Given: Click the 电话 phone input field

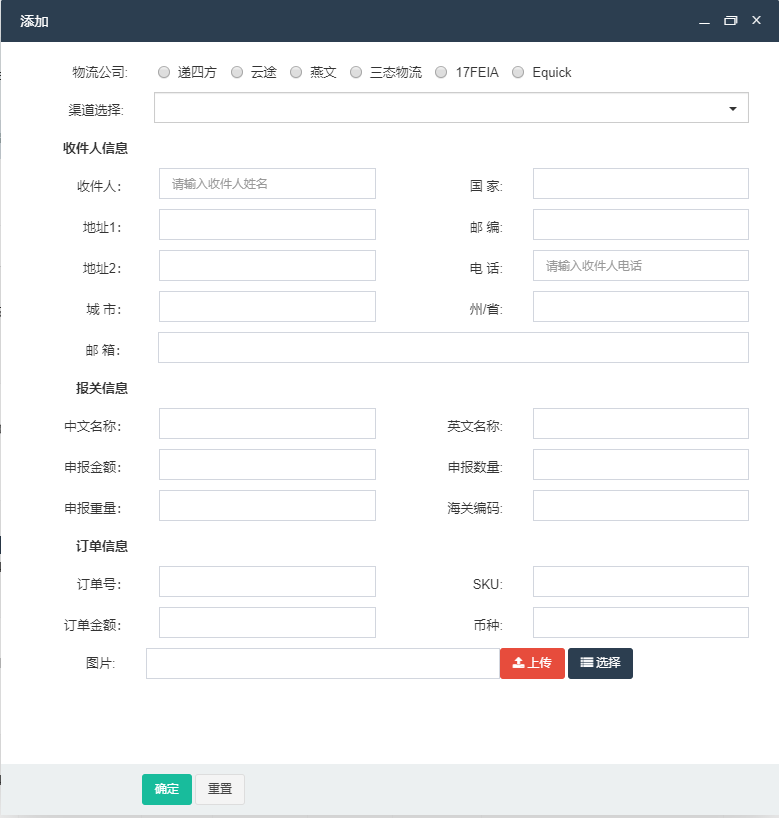Looking at the screenshot, I should coord(641,266).
